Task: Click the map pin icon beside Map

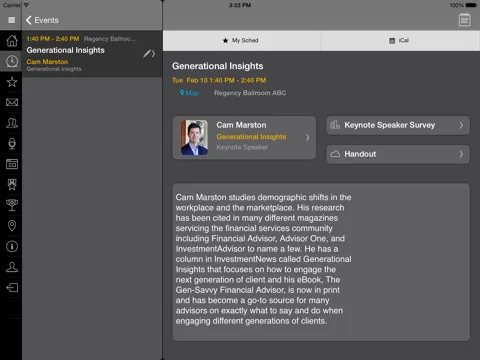Action: point(182,93)
